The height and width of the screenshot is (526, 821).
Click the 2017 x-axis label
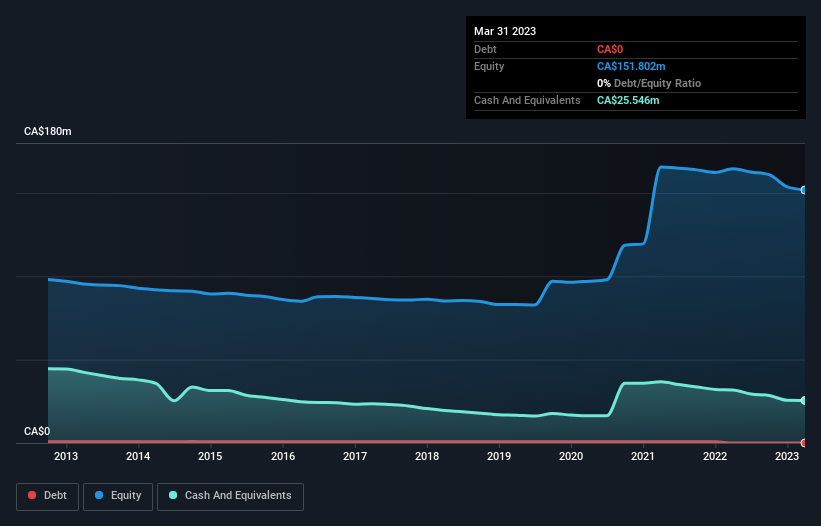coord(355,456)
